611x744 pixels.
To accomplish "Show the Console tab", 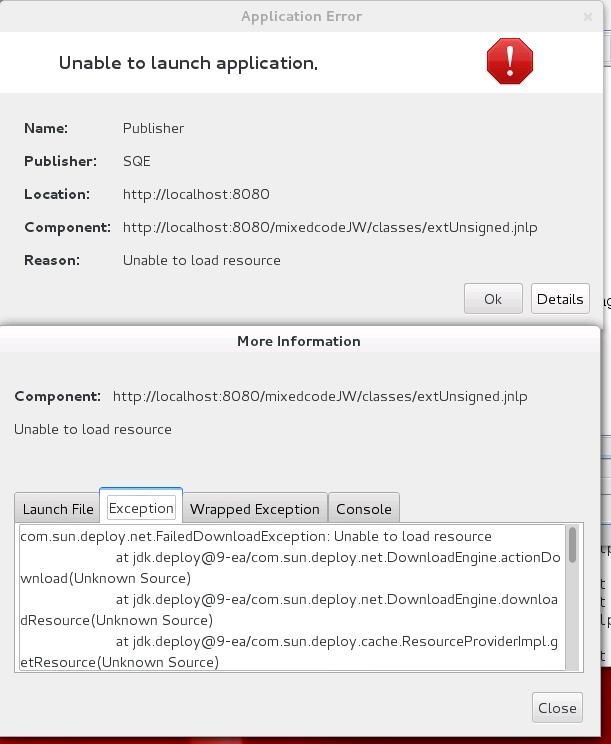I will [x=363, y=509].
